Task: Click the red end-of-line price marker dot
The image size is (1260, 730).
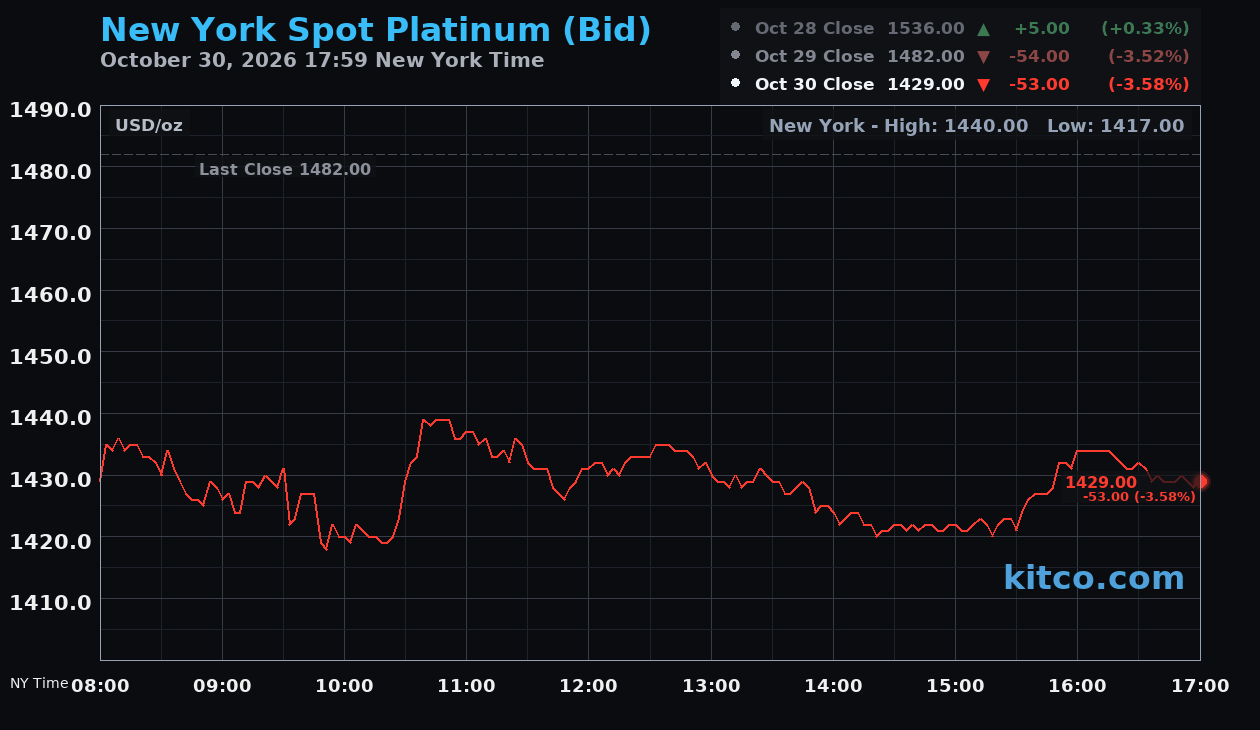Action: 1201,481
